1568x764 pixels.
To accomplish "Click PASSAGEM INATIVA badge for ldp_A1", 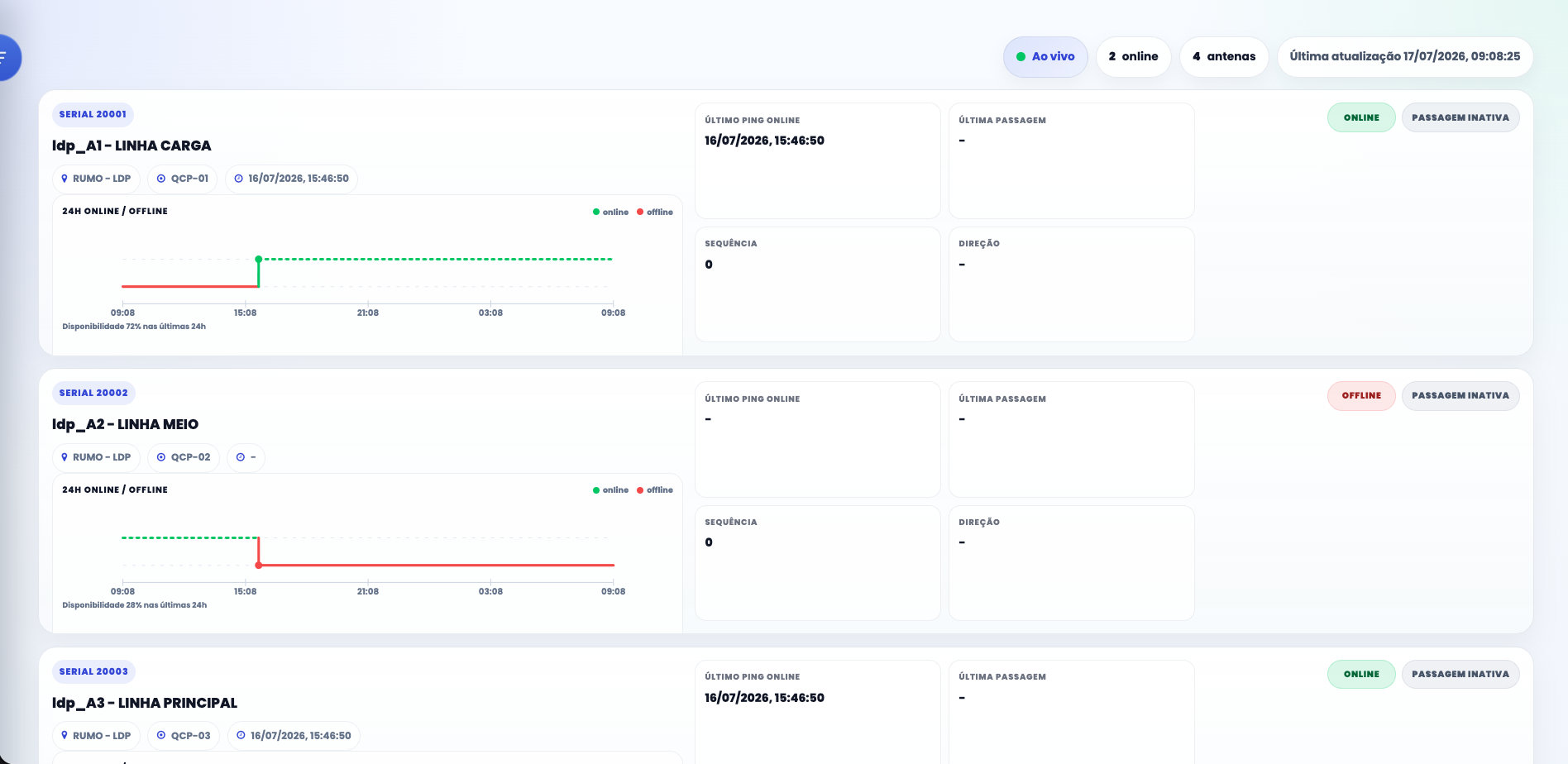I will coord(1460,117).
